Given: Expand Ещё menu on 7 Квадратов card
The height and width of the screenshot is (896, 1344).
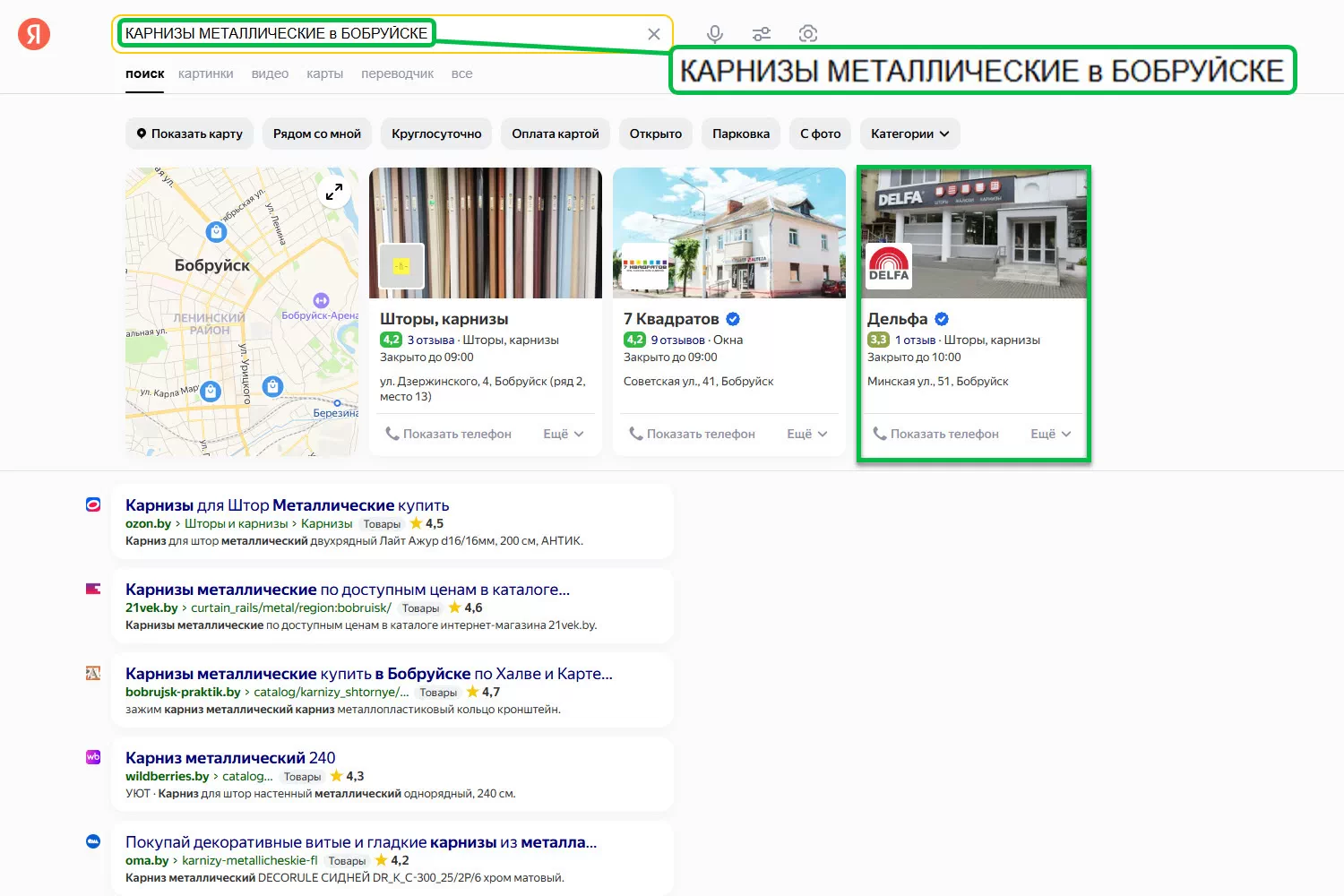Looking at the screenshot, I should pos(806,434).
